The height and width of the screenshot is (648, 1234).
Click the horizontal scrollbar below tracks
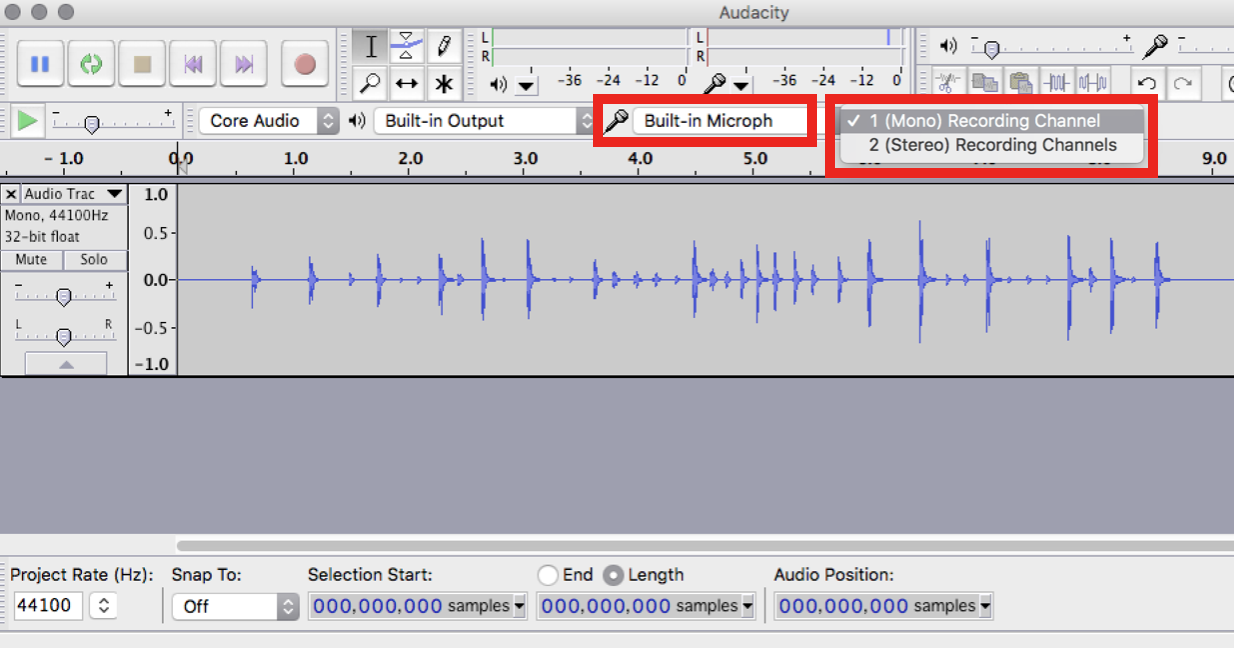(705, 545)
